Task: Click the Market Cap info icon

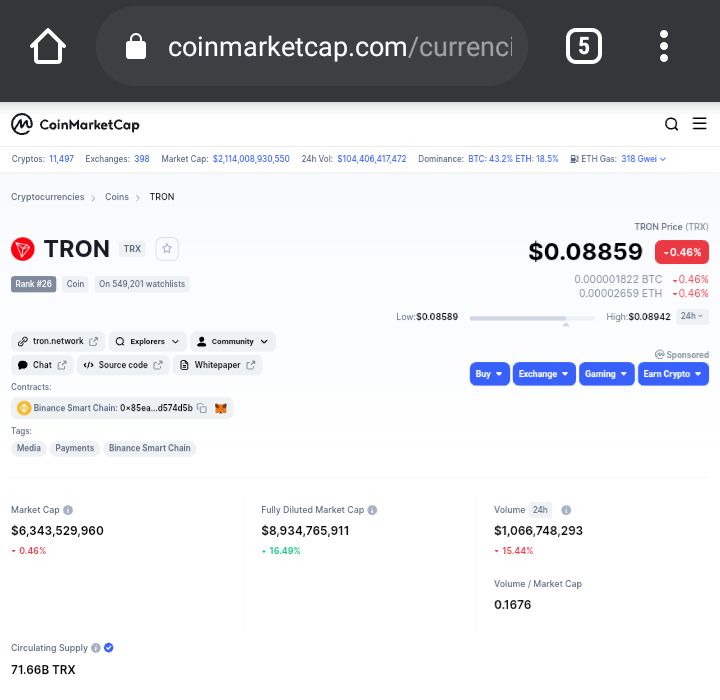Action: 68,510
